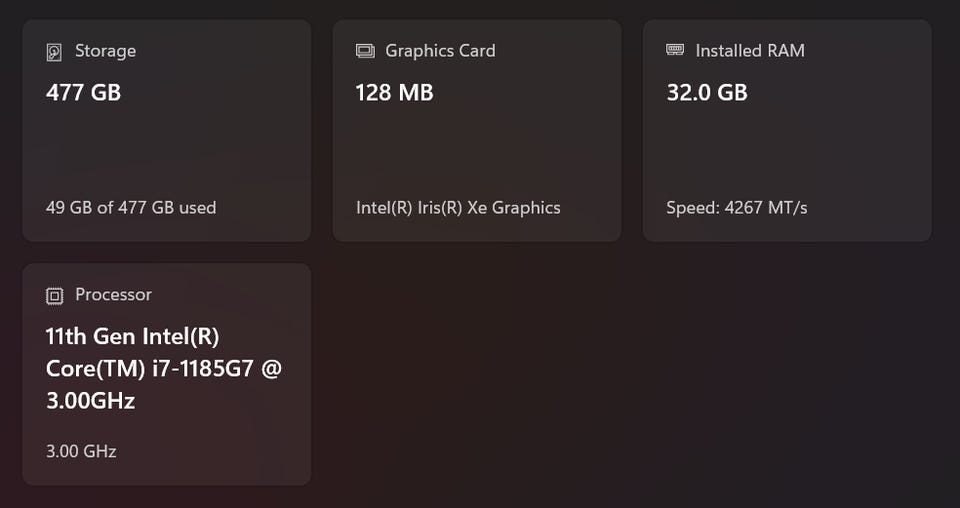Viewport: 960px width, 508px height.
Task: Click the Graphics Card monitor icon
Action: click(365, 51)
